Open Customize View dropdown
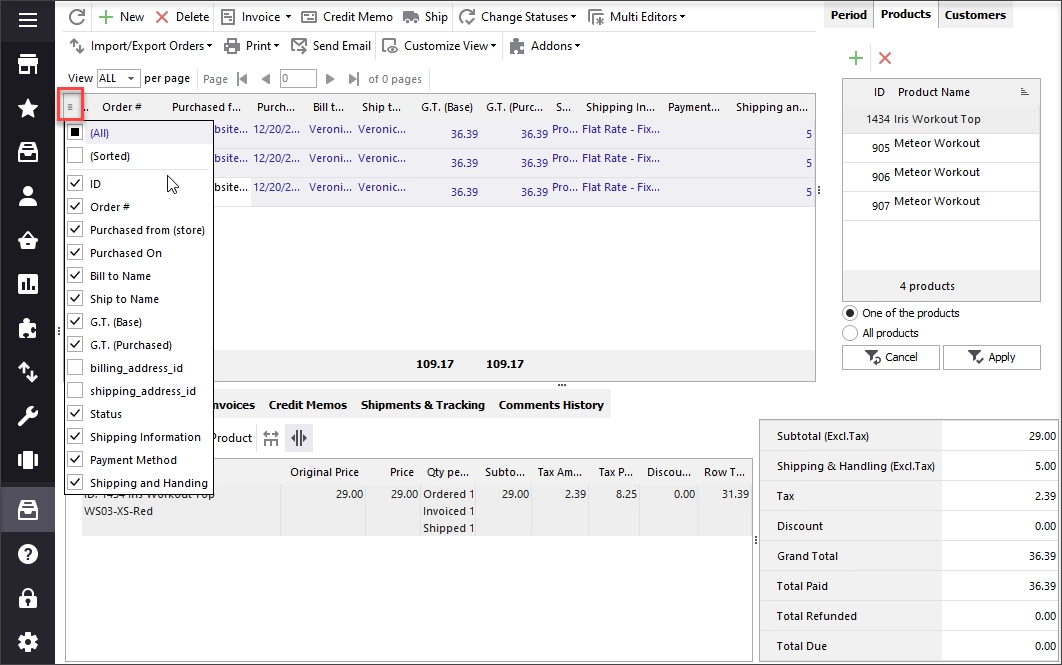Screen dimensions: 1062x665 click(439, 46)
